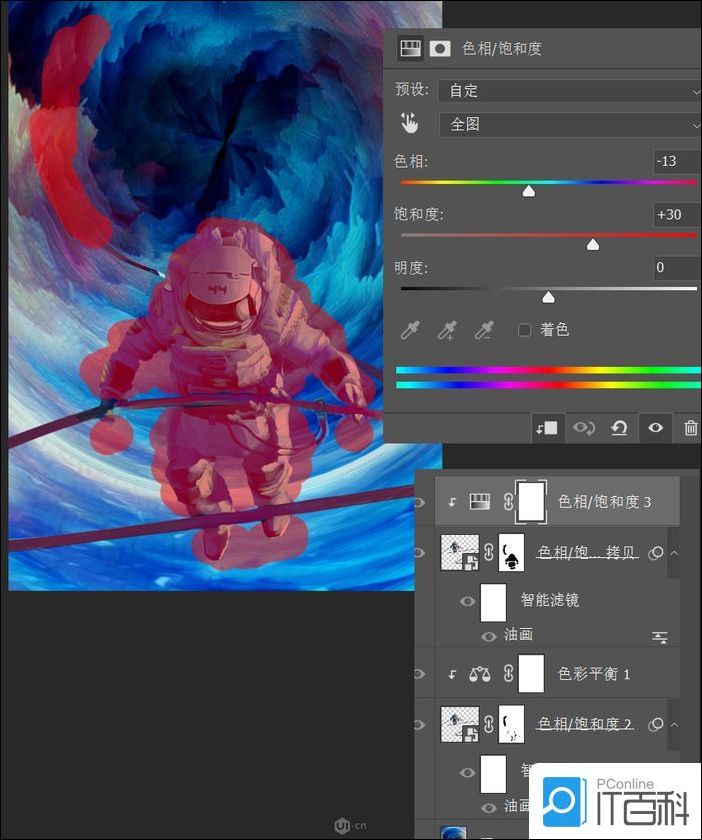This screenshot has width=702, height=840.
Task: Enable the 着色 colorize checkbox
Action: click(525, 329)
